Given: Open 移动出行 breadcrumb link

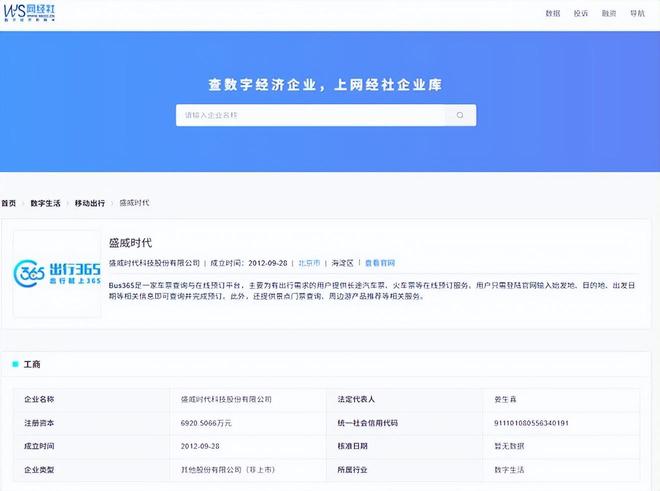Looking at the screenshot, I should click(89, 203).
